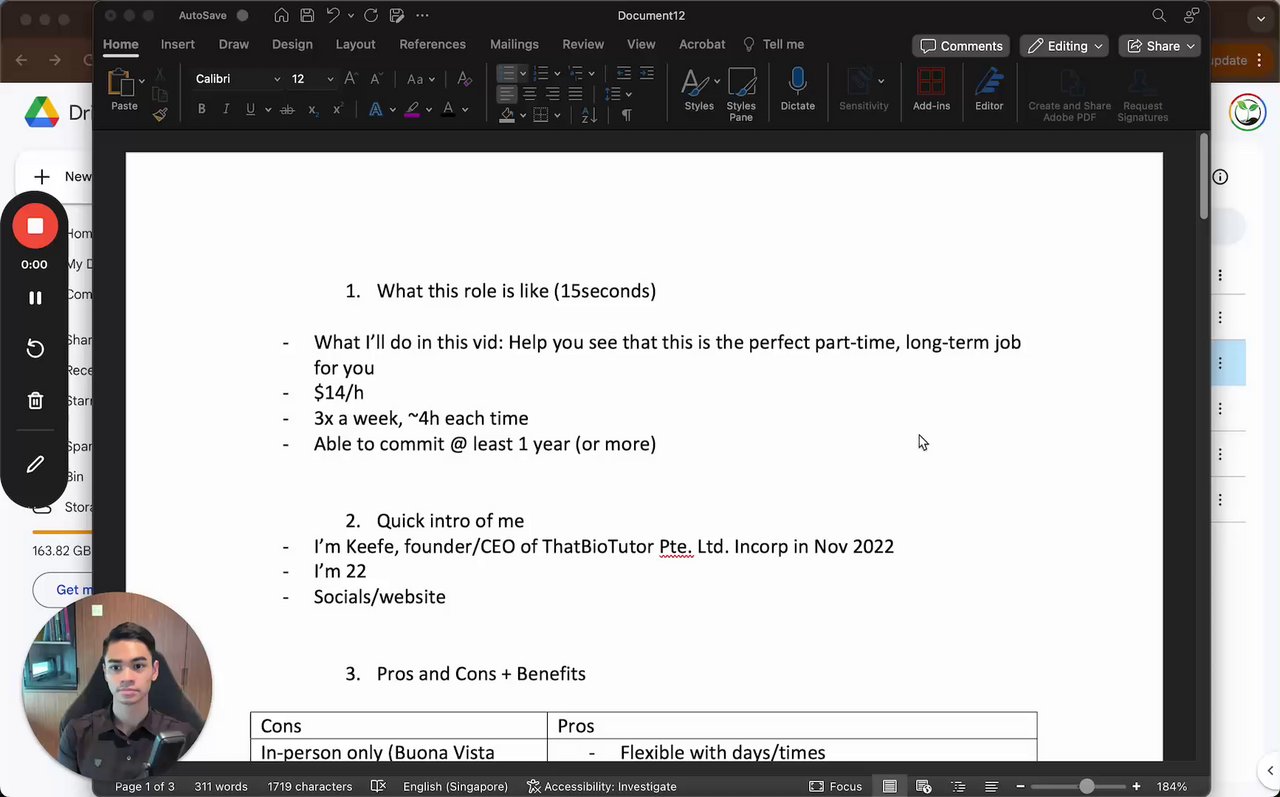The image size is (1280, 797).
Task: Apply the font color A swatch
Action: [x=448, y=109]
